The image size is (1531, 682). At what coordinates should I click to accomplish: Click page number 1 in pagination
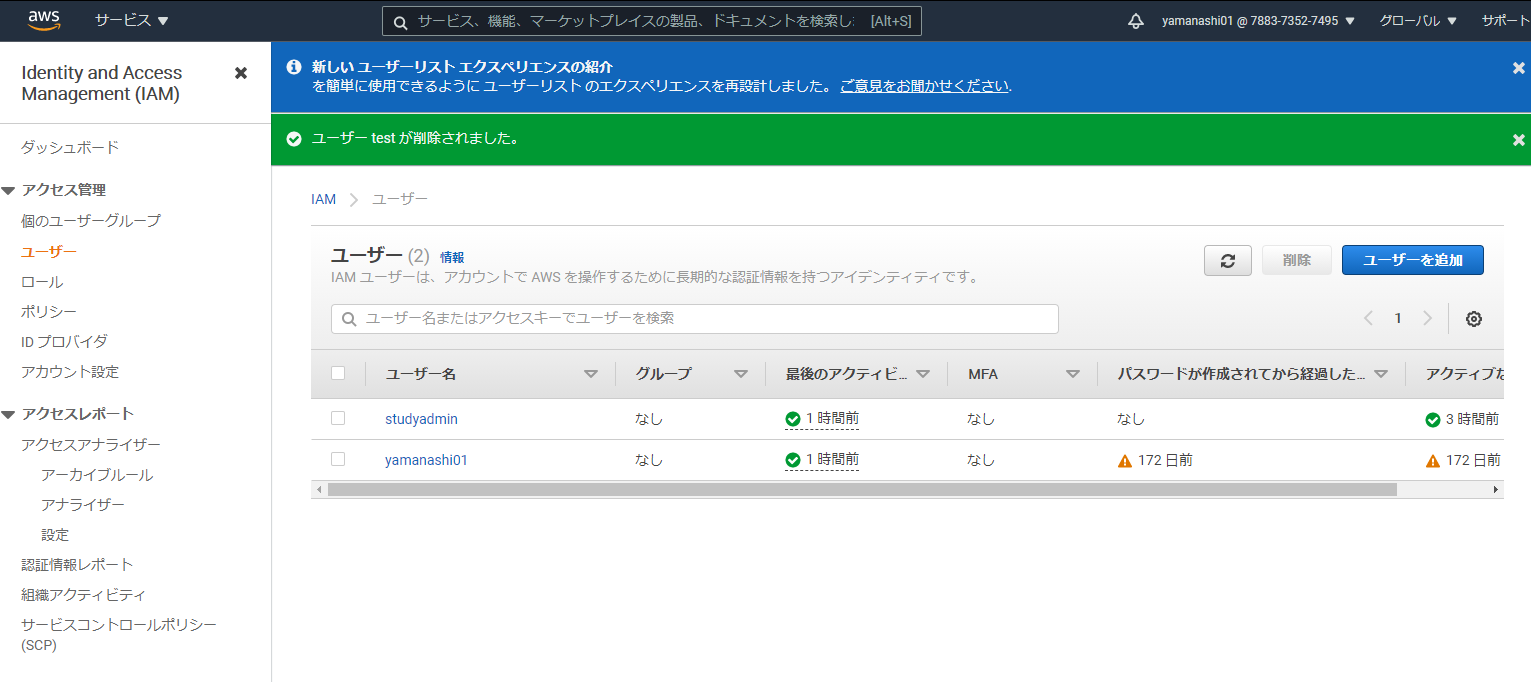(x=1398, y=319)
